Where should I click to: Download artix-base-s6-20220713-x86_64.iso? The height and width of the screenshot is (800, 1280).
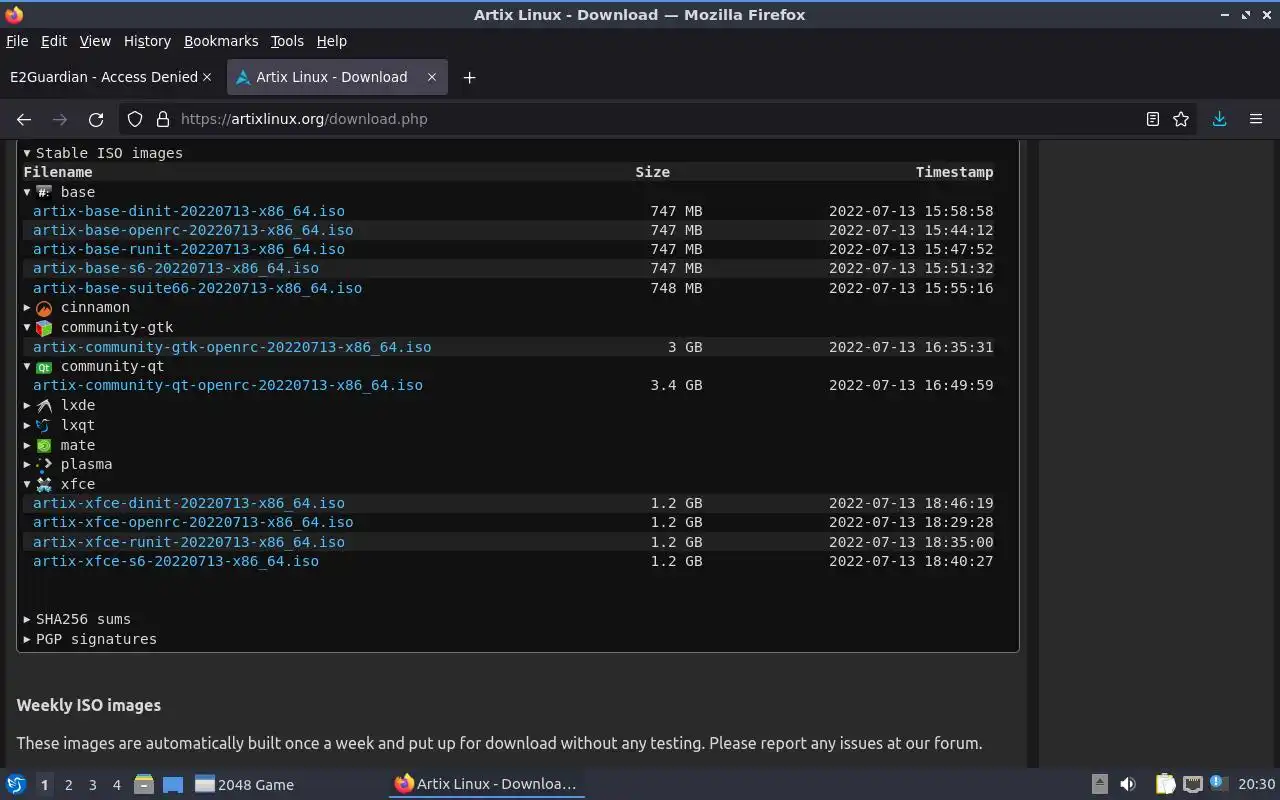point(176,268)
